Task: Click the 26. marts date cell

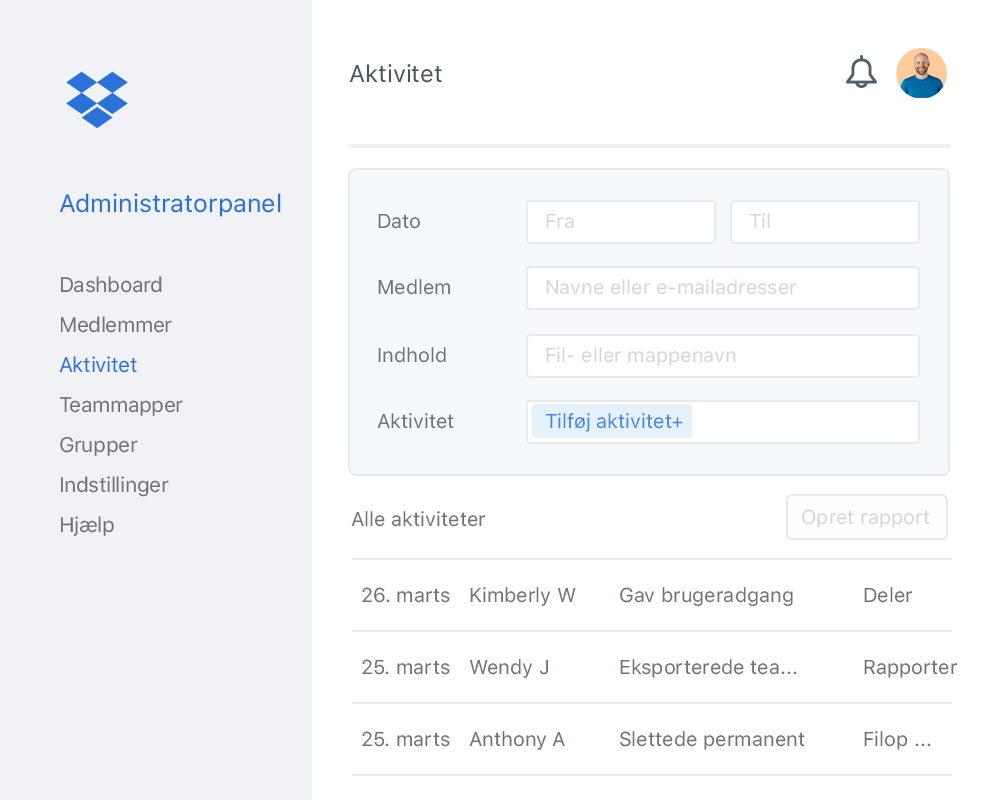Action: (406, 595)
